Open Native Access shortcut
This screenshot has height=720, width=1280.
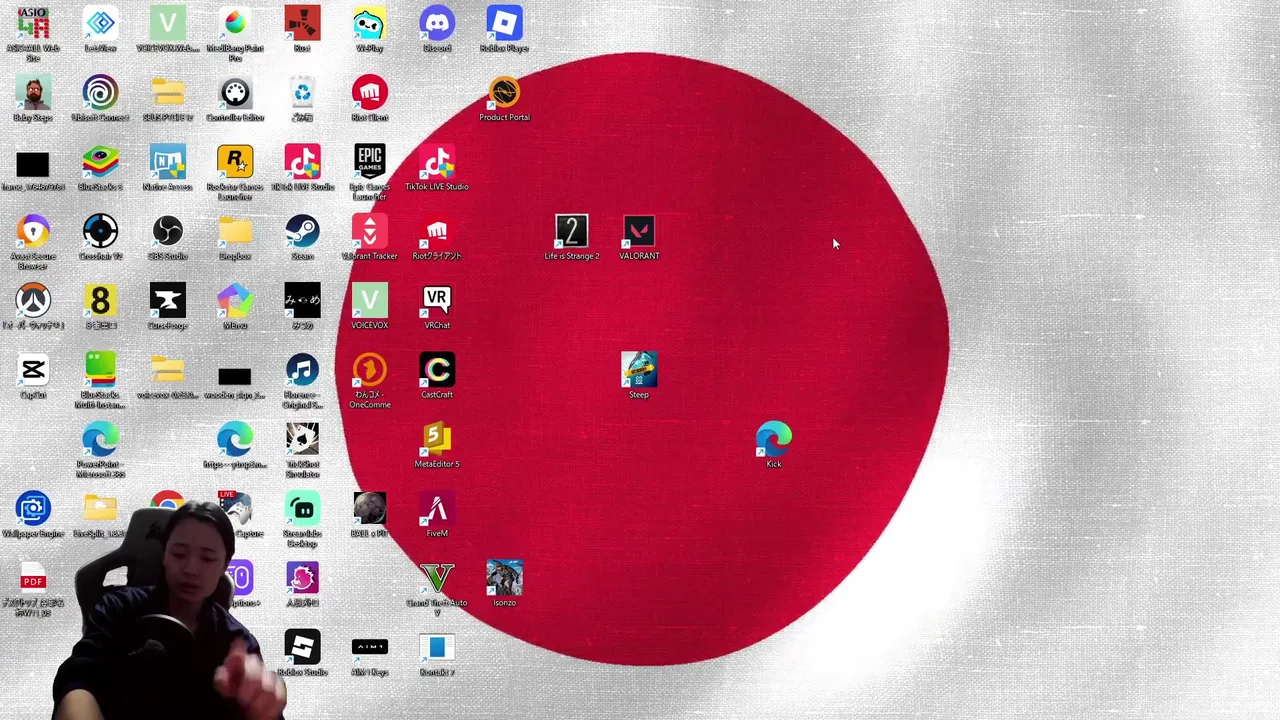pos(168,162)
